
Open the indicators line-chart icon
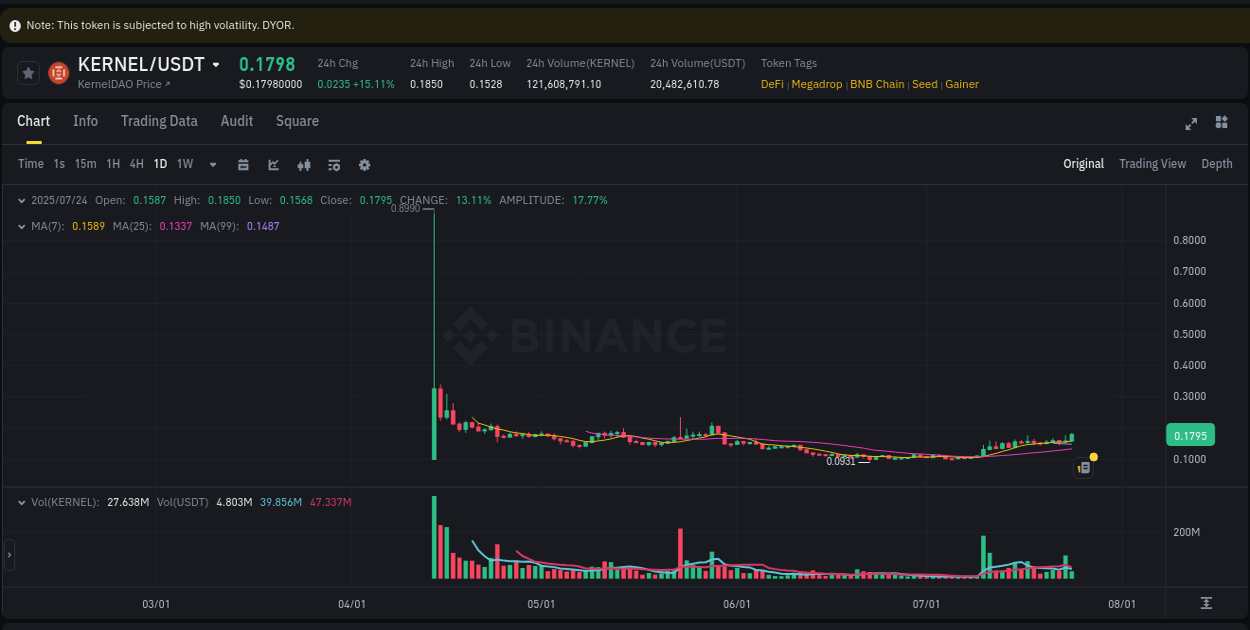click(273, 164)
